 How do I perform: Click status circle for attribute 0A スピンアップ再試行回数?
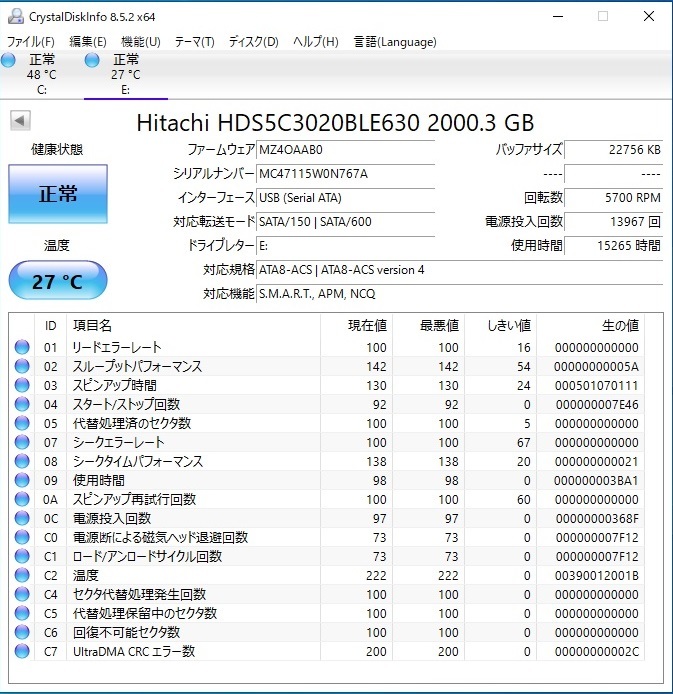pos(22,500)
